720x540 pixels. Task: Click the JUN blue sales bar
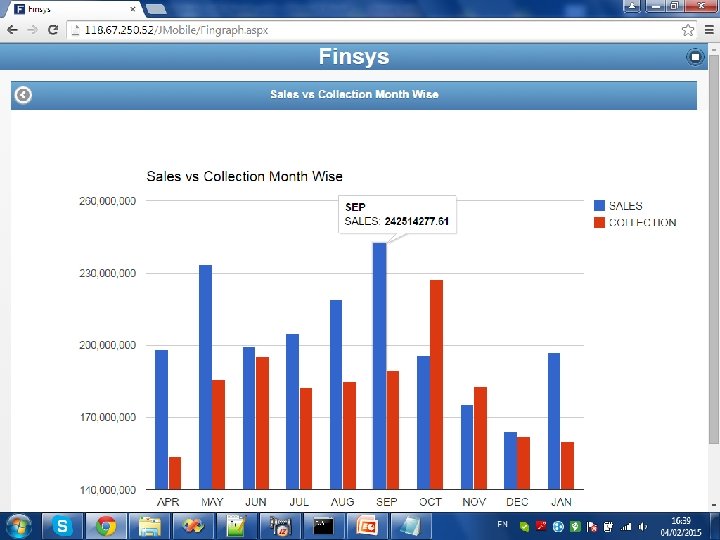coord(249,418)
